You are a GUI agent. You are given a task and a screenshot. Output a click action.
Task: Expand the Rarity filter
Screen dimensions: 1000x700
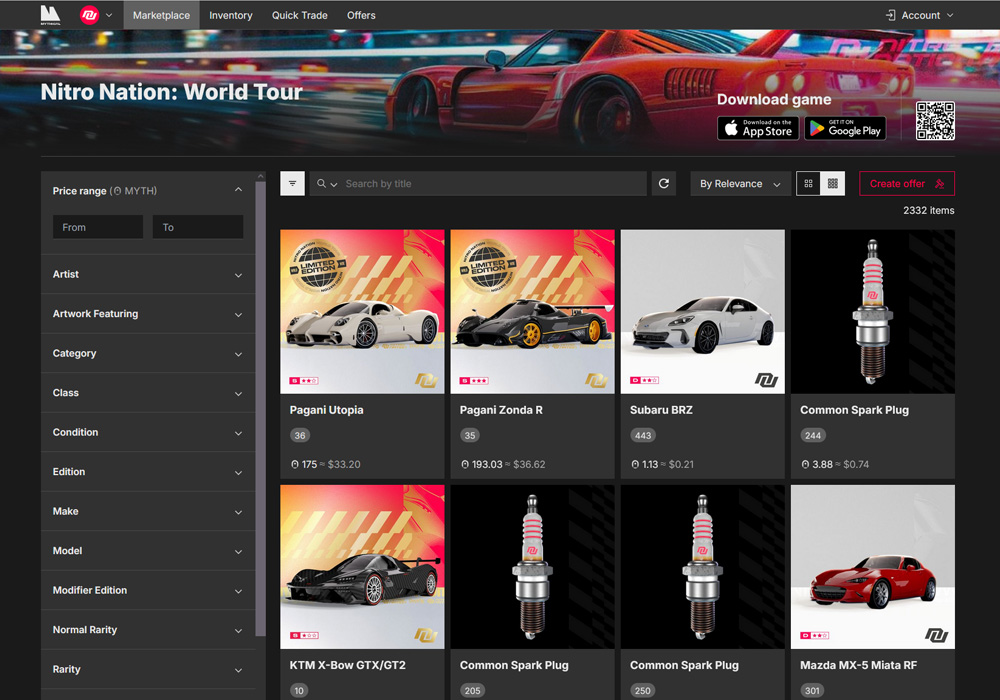(x=148, y=669)
